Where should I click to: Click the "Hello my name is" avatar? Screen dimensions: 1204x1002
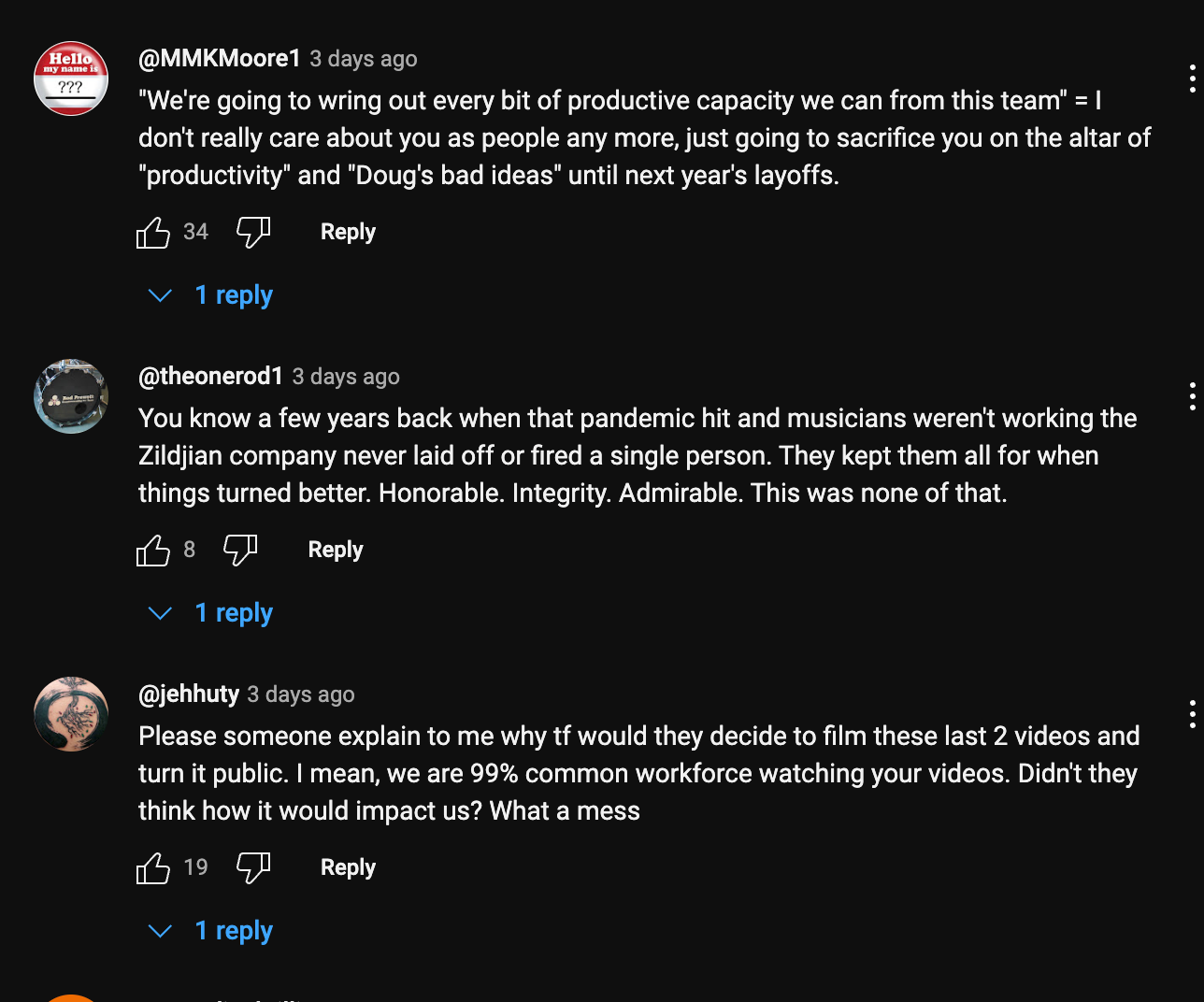pos(71,79)
